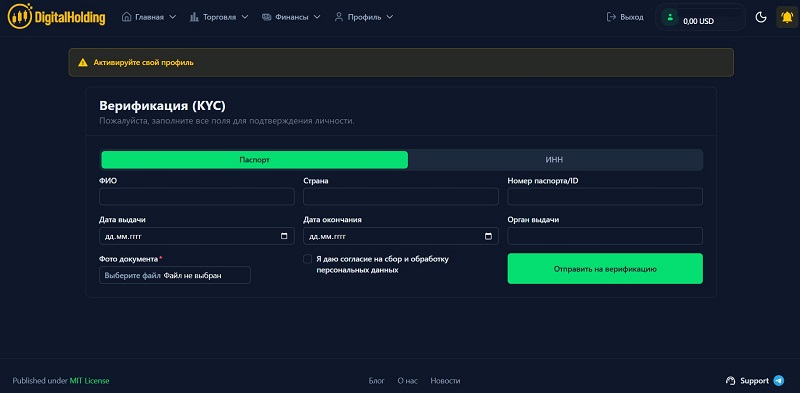
Task: Click the DigitalHolding logo
Action: (57, 17)
